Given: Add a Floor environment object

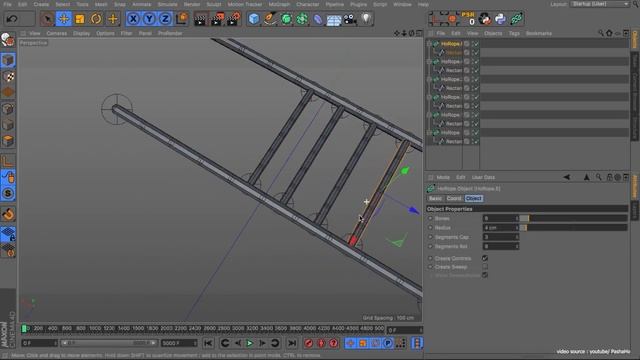Looking at the screenshot, I should 334,19.
